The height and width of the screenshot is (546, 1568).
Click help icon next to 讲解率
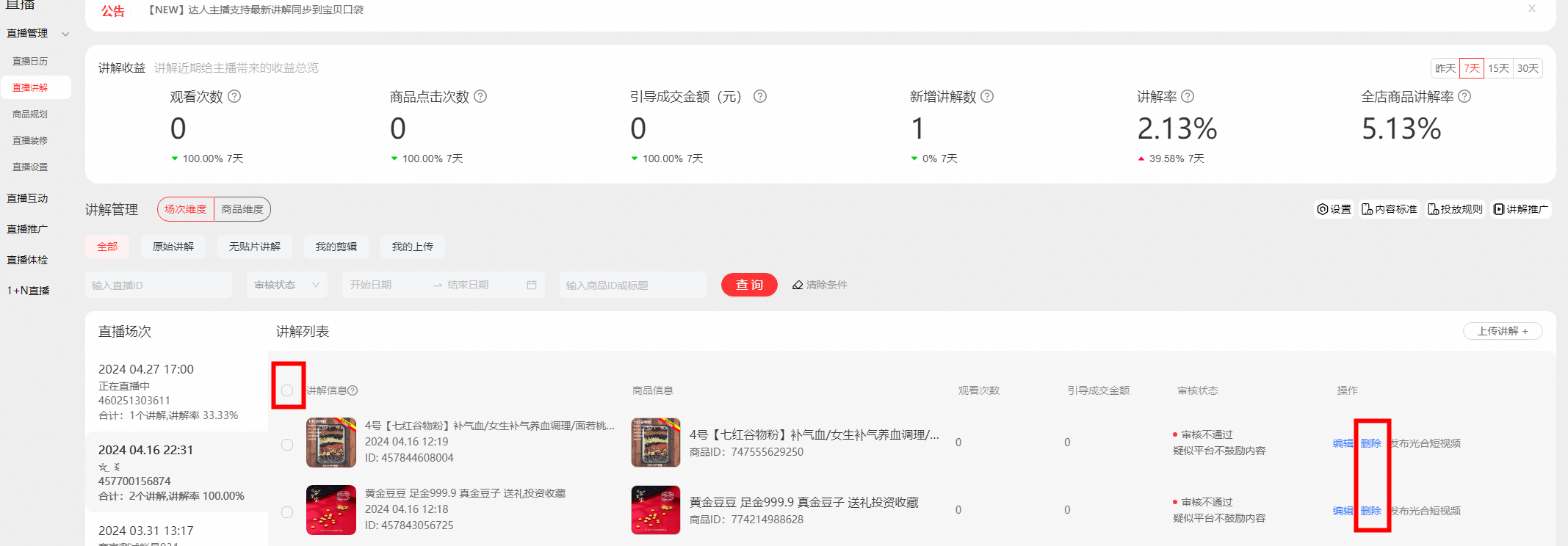pos(1188,96)
